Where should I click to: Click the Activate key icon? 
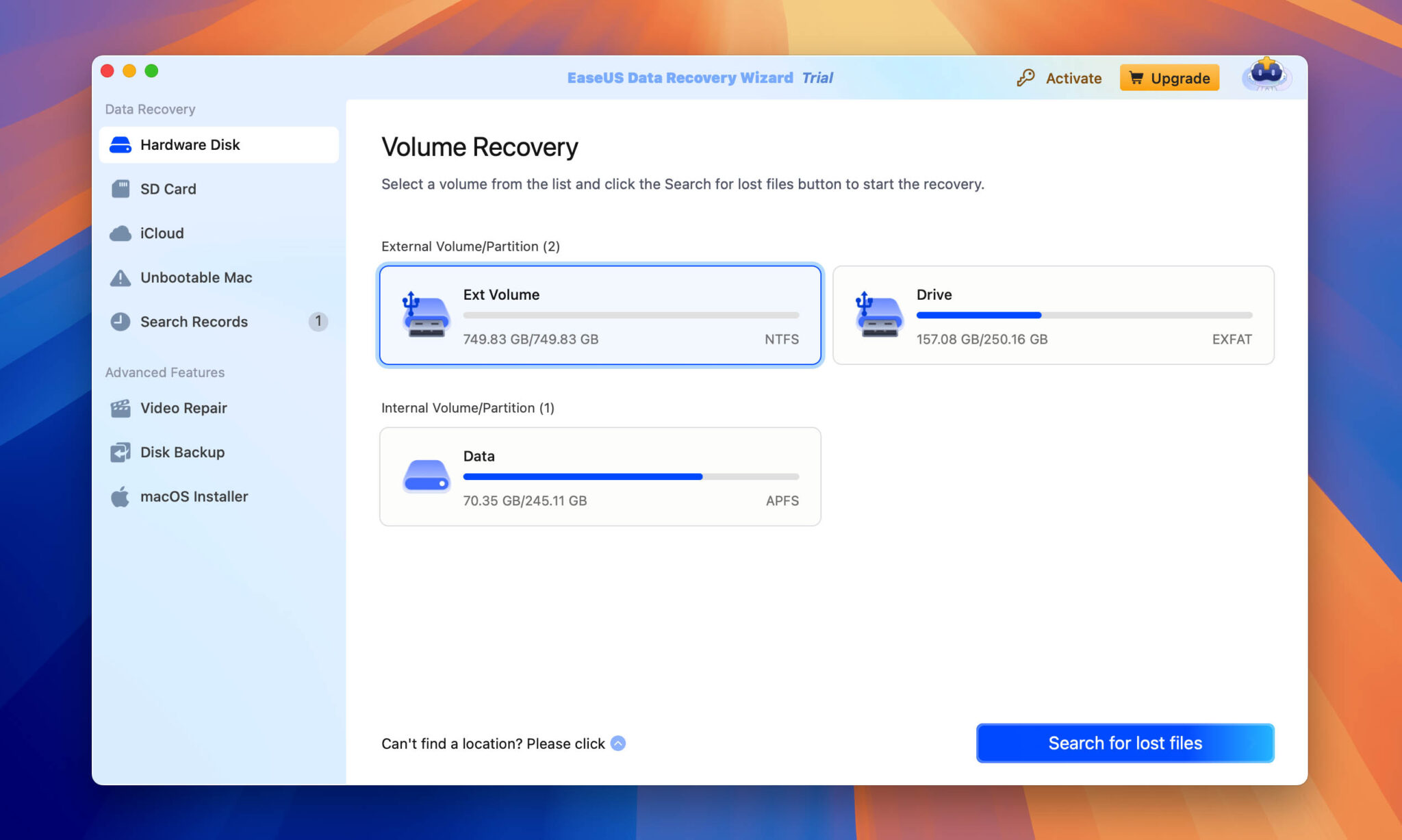1025,78
